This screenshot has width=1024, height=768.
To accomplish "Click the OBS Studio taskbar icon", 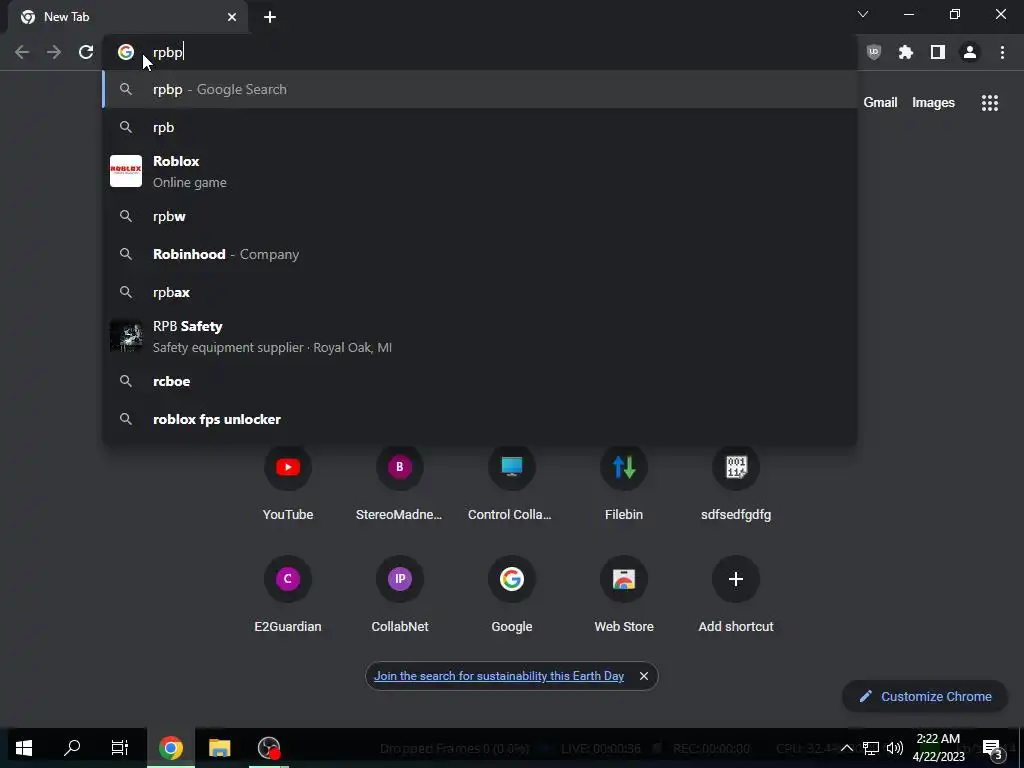I will coord(268,748).
